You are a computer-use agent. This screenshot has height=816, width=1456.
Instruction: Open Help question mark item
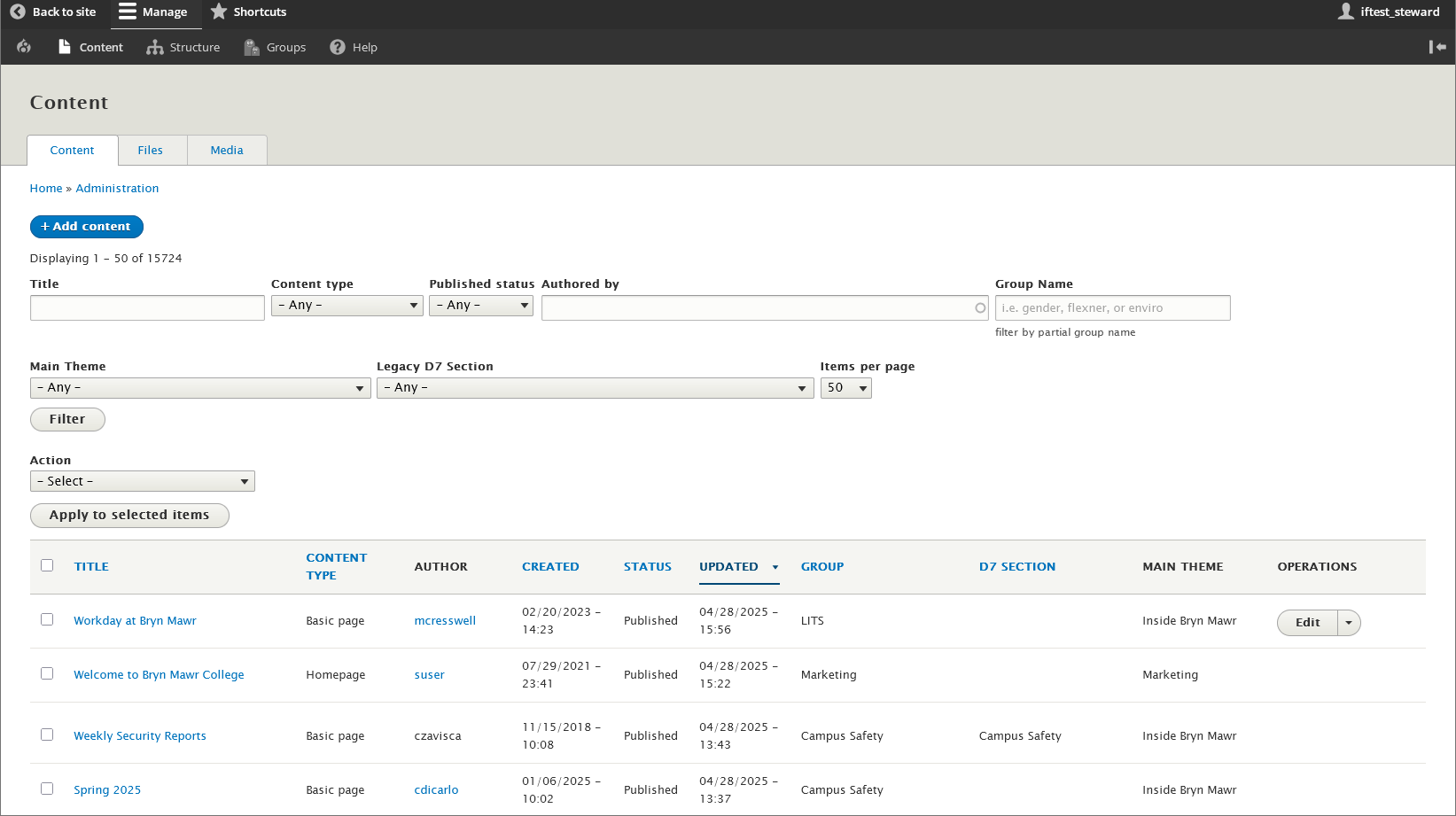tap(338, 48)
